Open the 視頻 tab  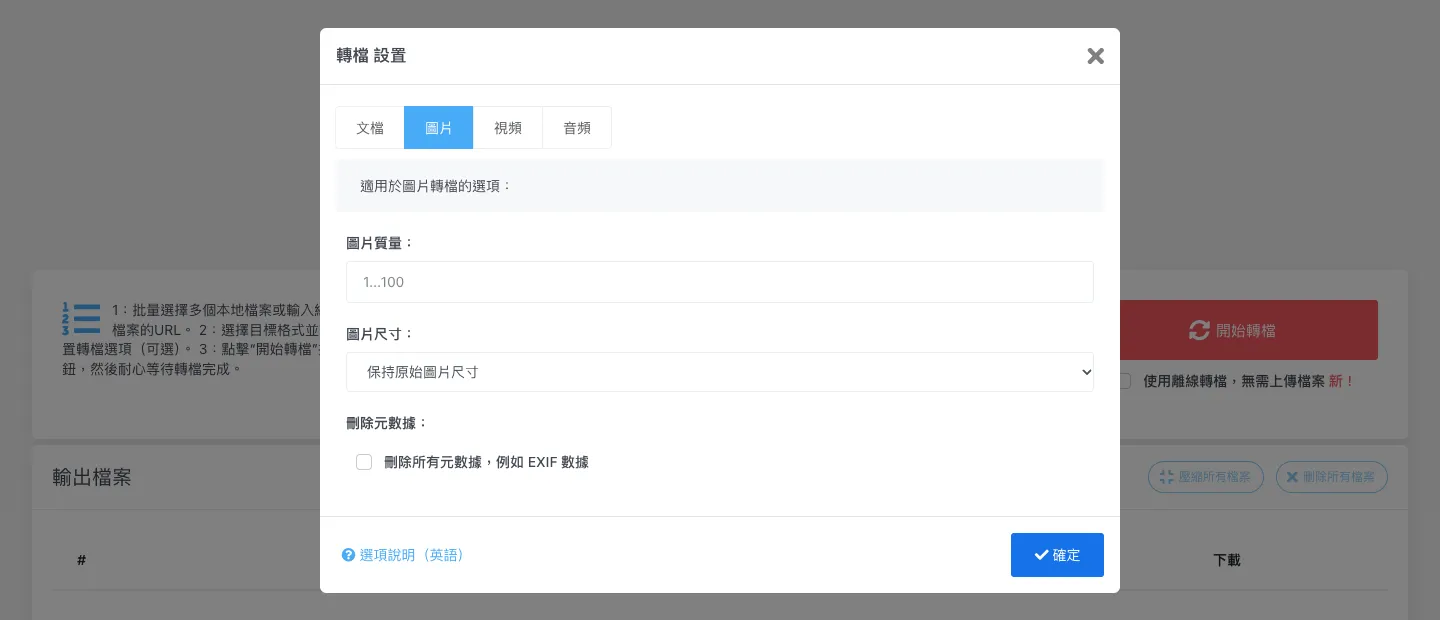pyautogui.click(x=508, y=128)
